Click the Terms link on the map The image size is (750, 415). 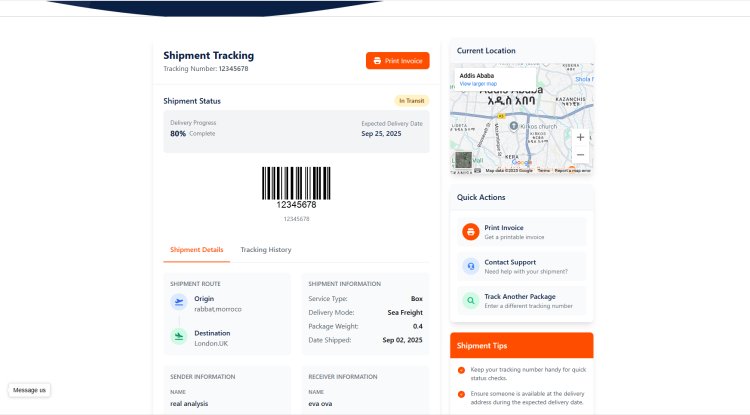tap(543, 171)
